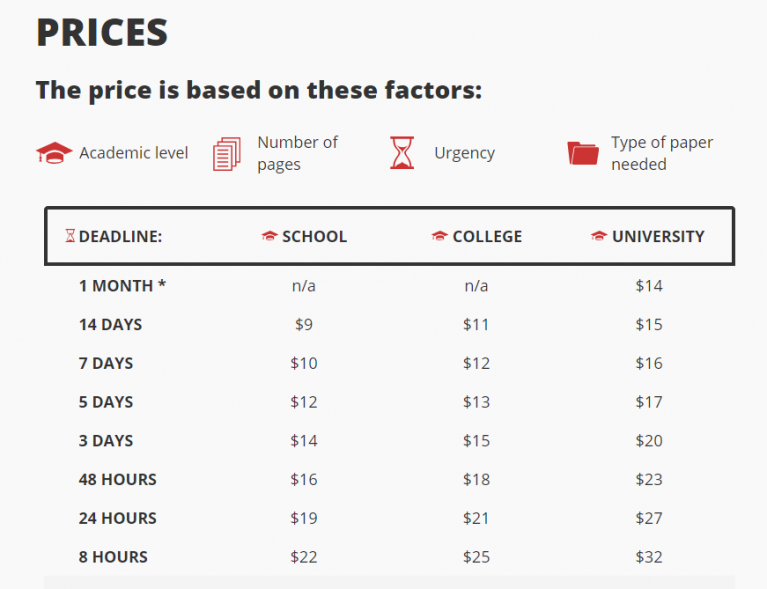
Task: Select the $21 college price for 24 hours
Action: [476, 518]
